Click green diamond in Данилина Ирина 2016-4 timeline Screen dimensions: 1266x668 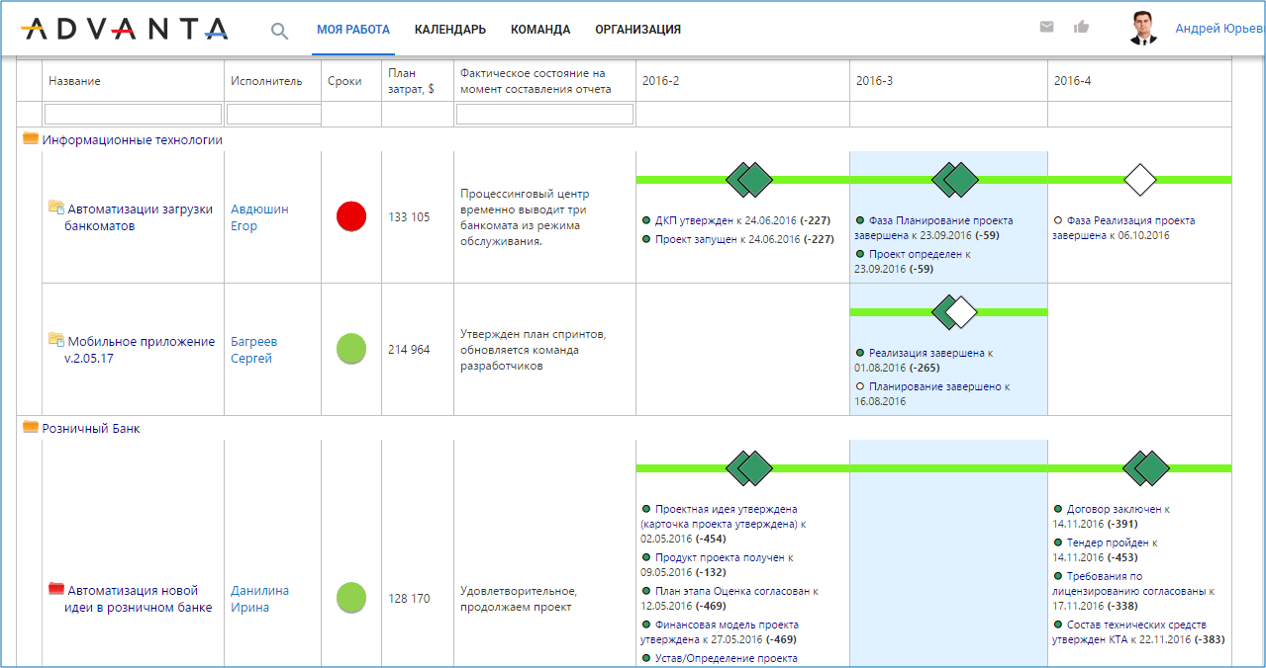[1146, 468]
